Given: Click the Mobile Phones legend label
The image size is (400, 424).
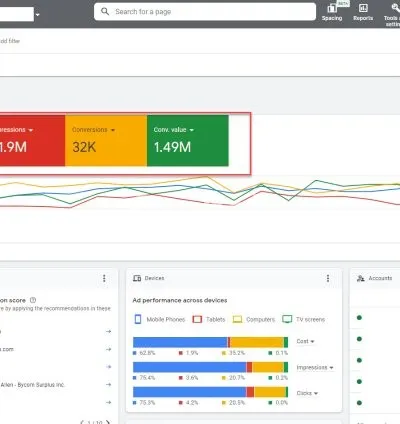Looking at the screenshot, I should (x=166, y=319).
